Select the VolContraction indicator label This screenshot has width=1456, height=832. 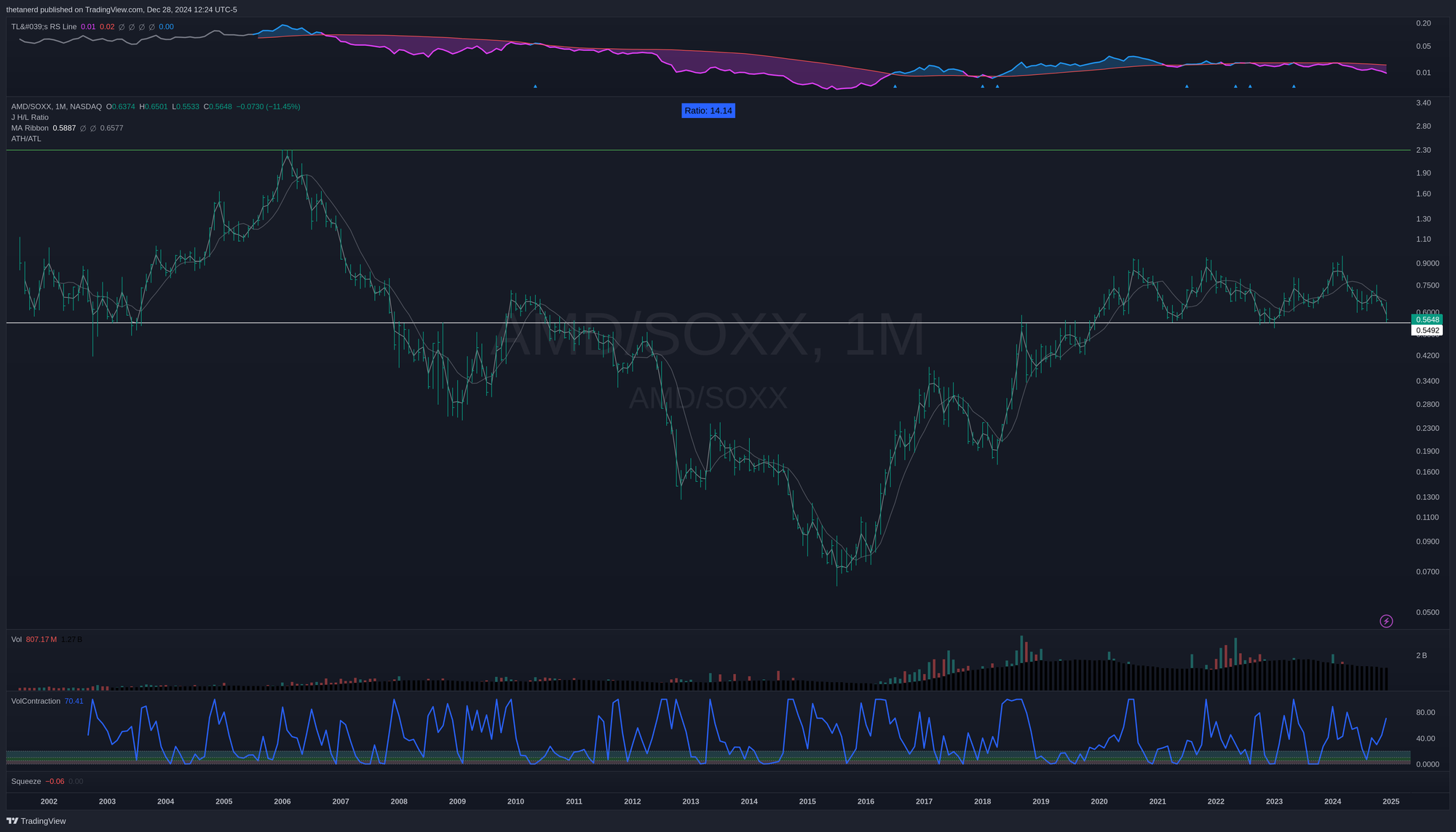[36, 702]
